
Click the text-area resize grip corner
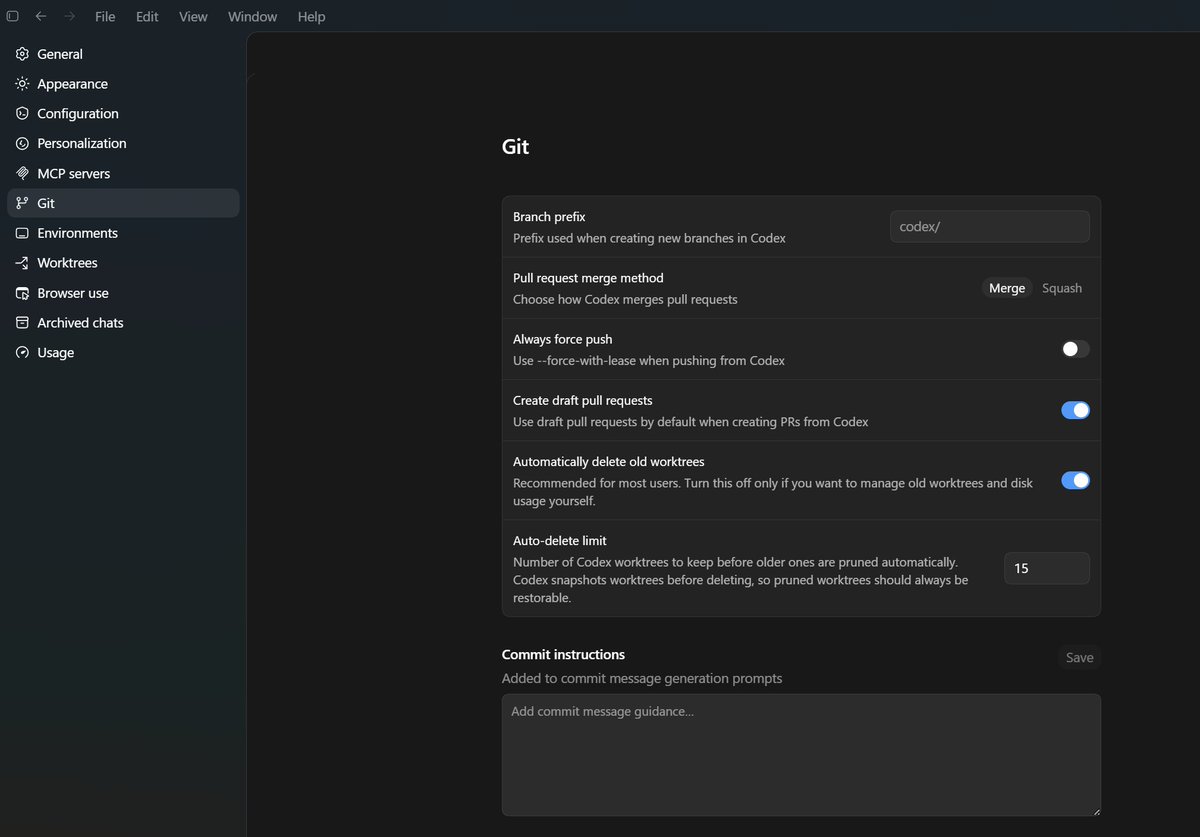click(1095, 810)
